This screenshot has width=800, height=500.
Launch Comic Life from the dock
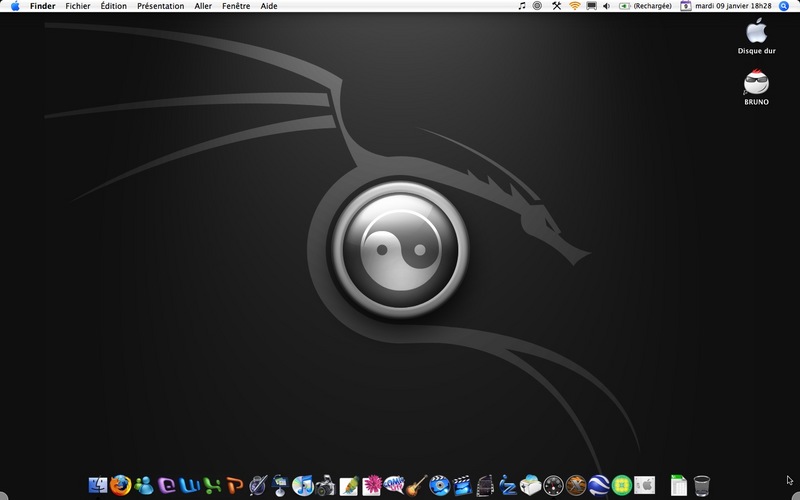[394, 485]
